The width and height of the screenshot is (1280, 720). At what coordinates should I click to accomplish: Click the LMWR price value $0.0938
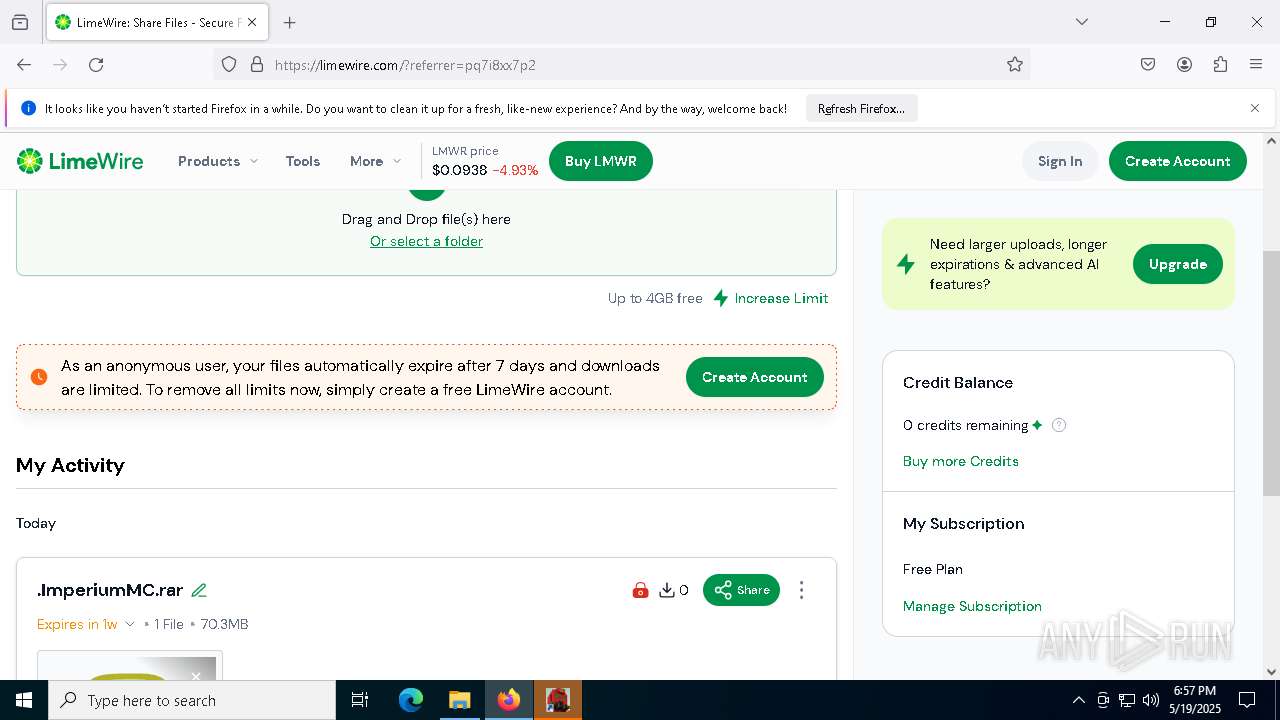[460, 170]
